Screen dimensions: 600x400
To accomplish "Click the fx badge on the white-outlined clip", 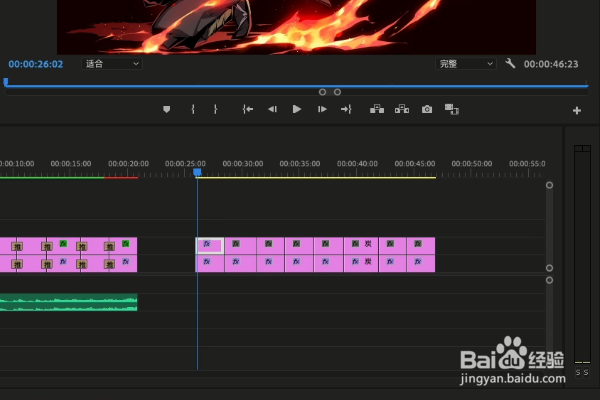I will click(x=207, y=243).
